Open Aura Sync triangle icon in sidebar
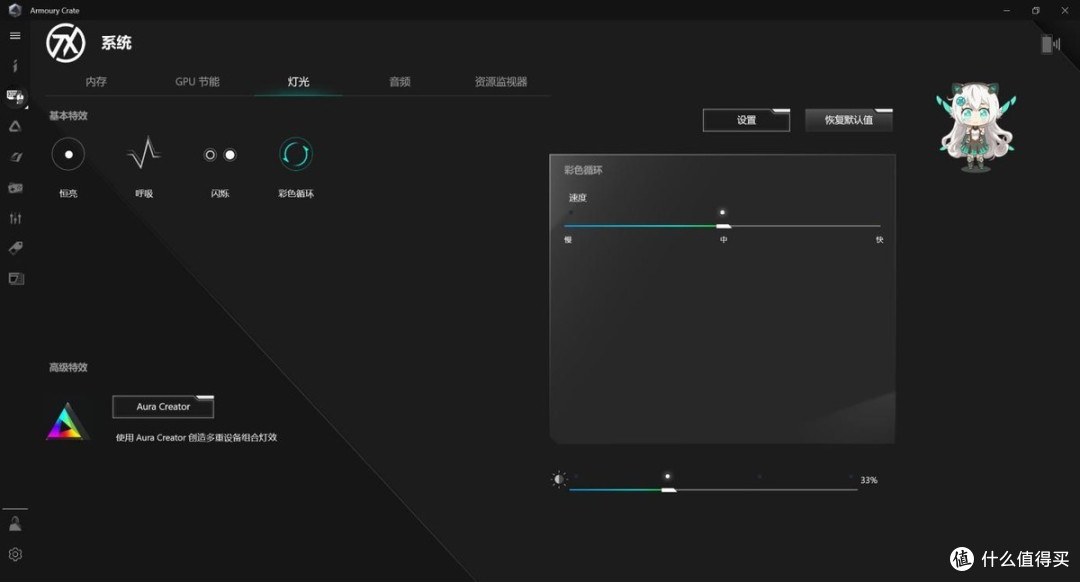 [15, 127]
